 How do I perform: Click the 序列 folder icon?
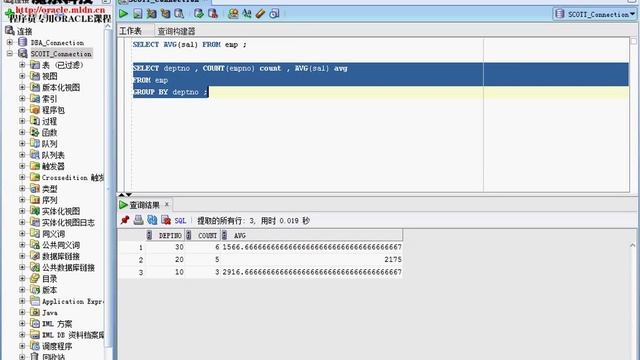point(35,200)
